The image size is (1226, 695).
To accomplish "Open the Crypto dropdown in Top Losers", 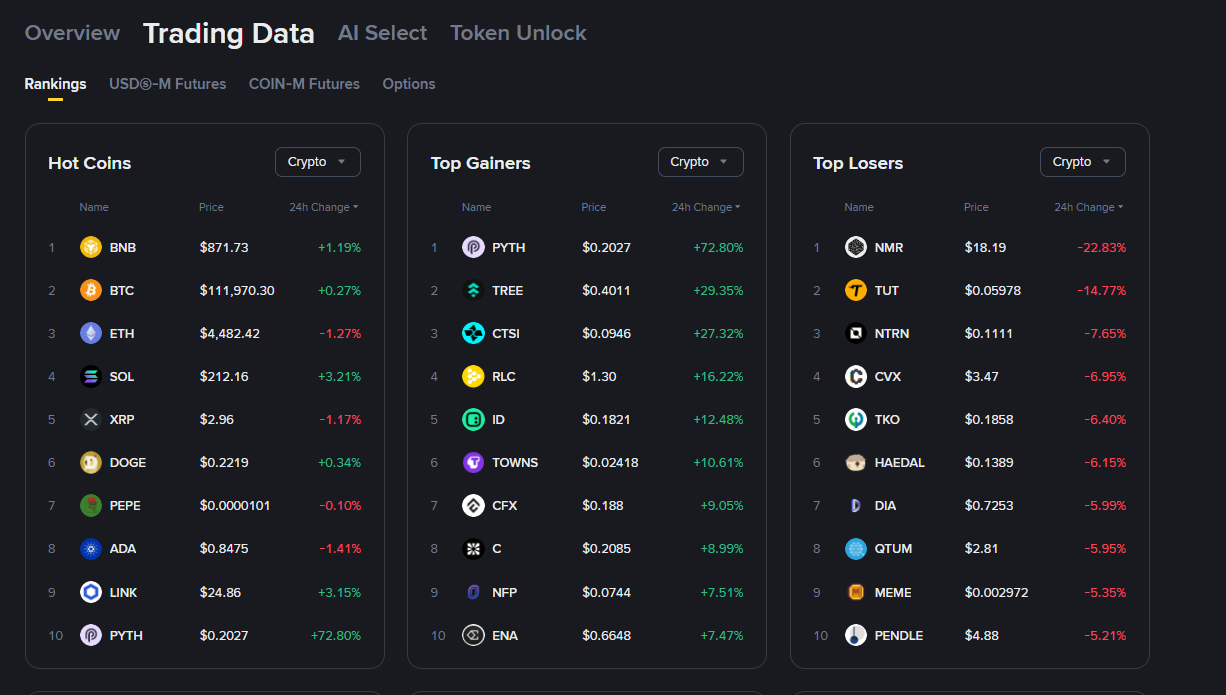I will pyautogui.click(x=1082, y=162).
